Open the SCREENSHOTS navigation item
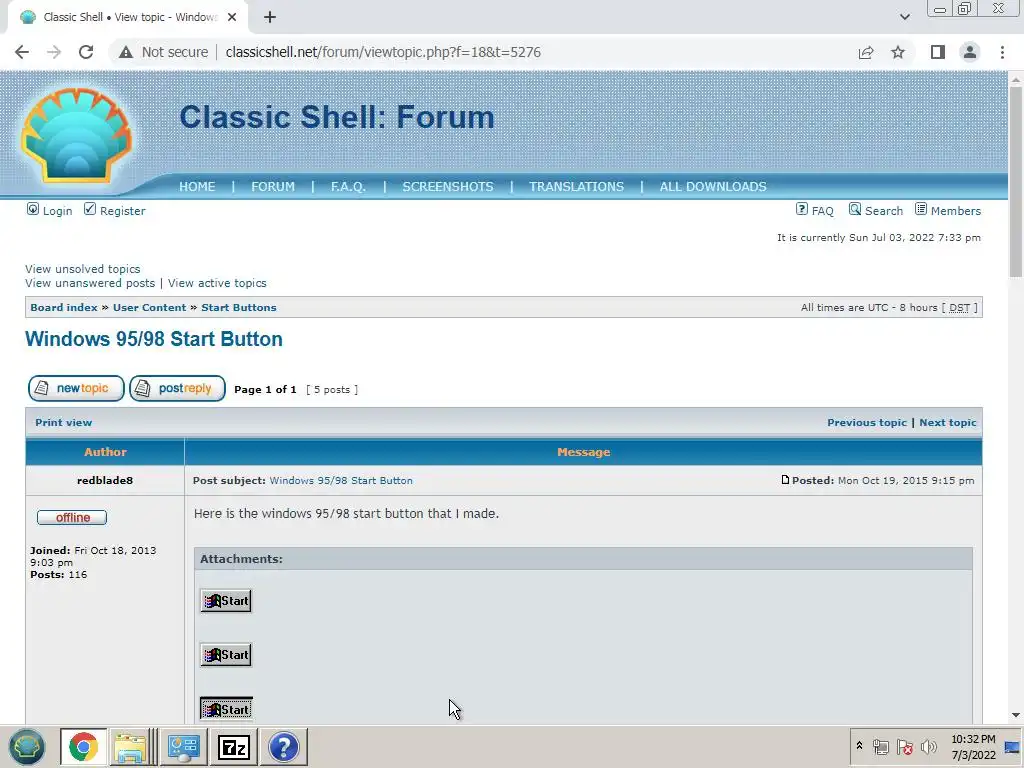The height and width of the screenshot is (768, 1024). [448, 187]
